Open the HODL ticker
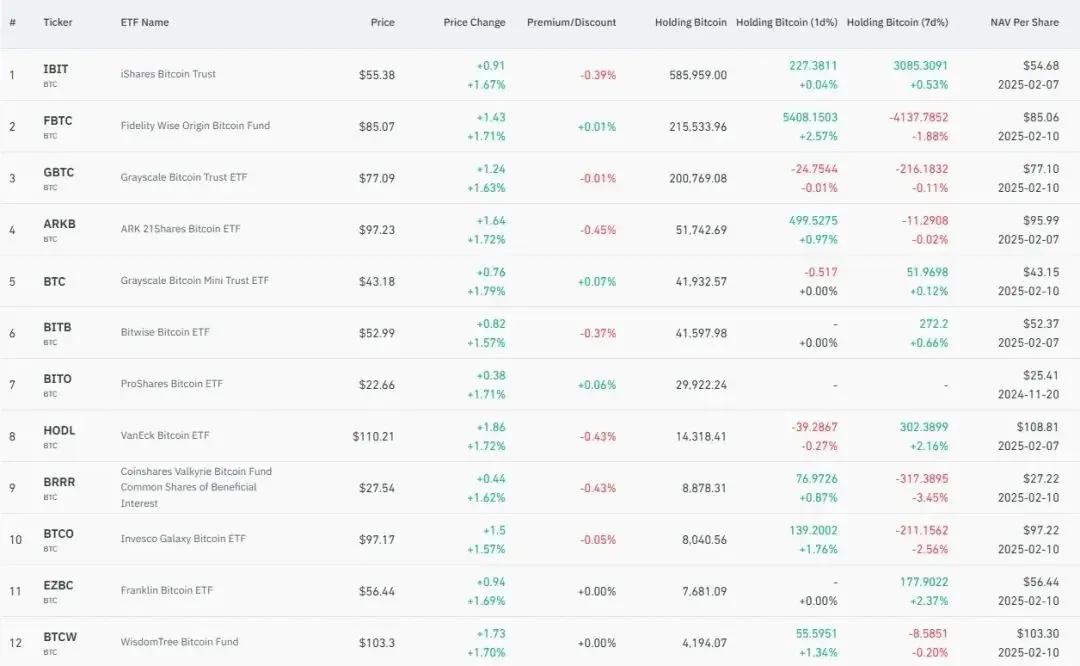The height and width of the screenshot is (666, 1080). coord(59,430)
